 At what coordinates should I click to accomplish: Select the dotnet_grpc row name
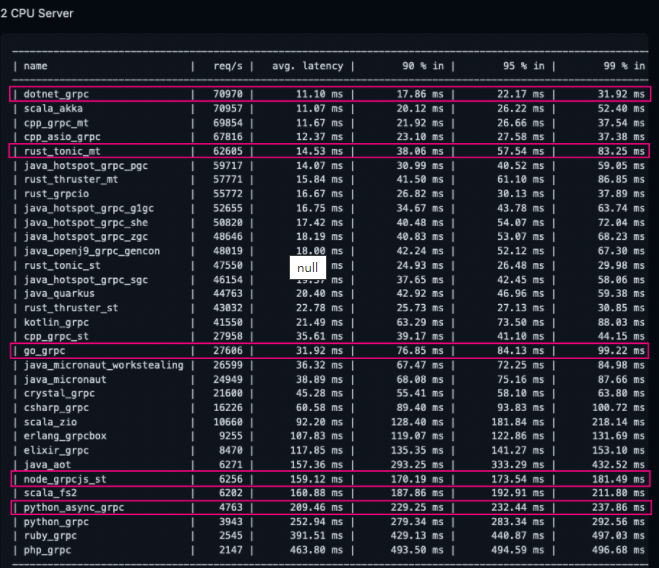pyautogui.click(x=56, y=94)
